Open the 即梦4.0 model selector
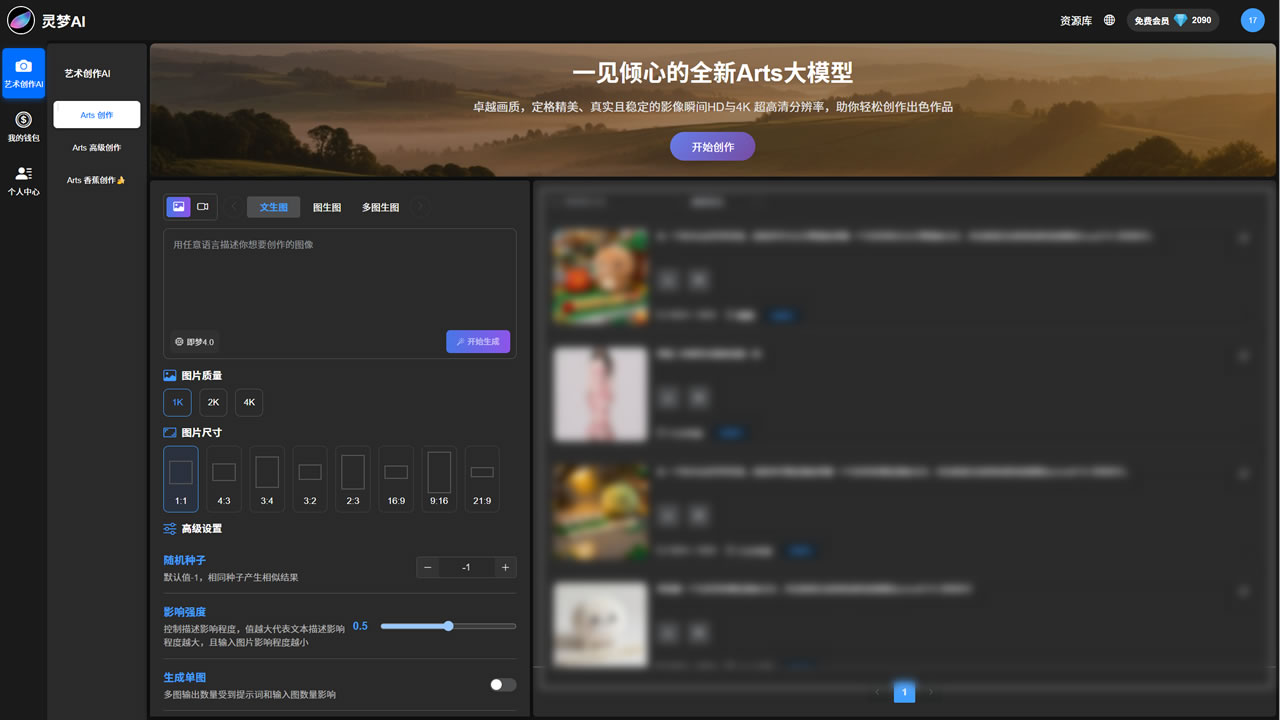The image size is (1280, 720). (195, 342)
